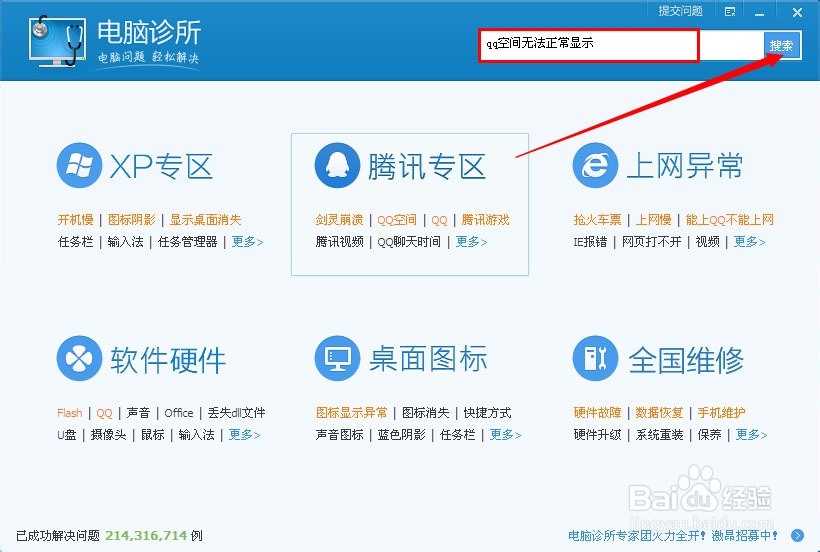Click the 搜索 search button
820x552 pixels.
tap(782, 46)
